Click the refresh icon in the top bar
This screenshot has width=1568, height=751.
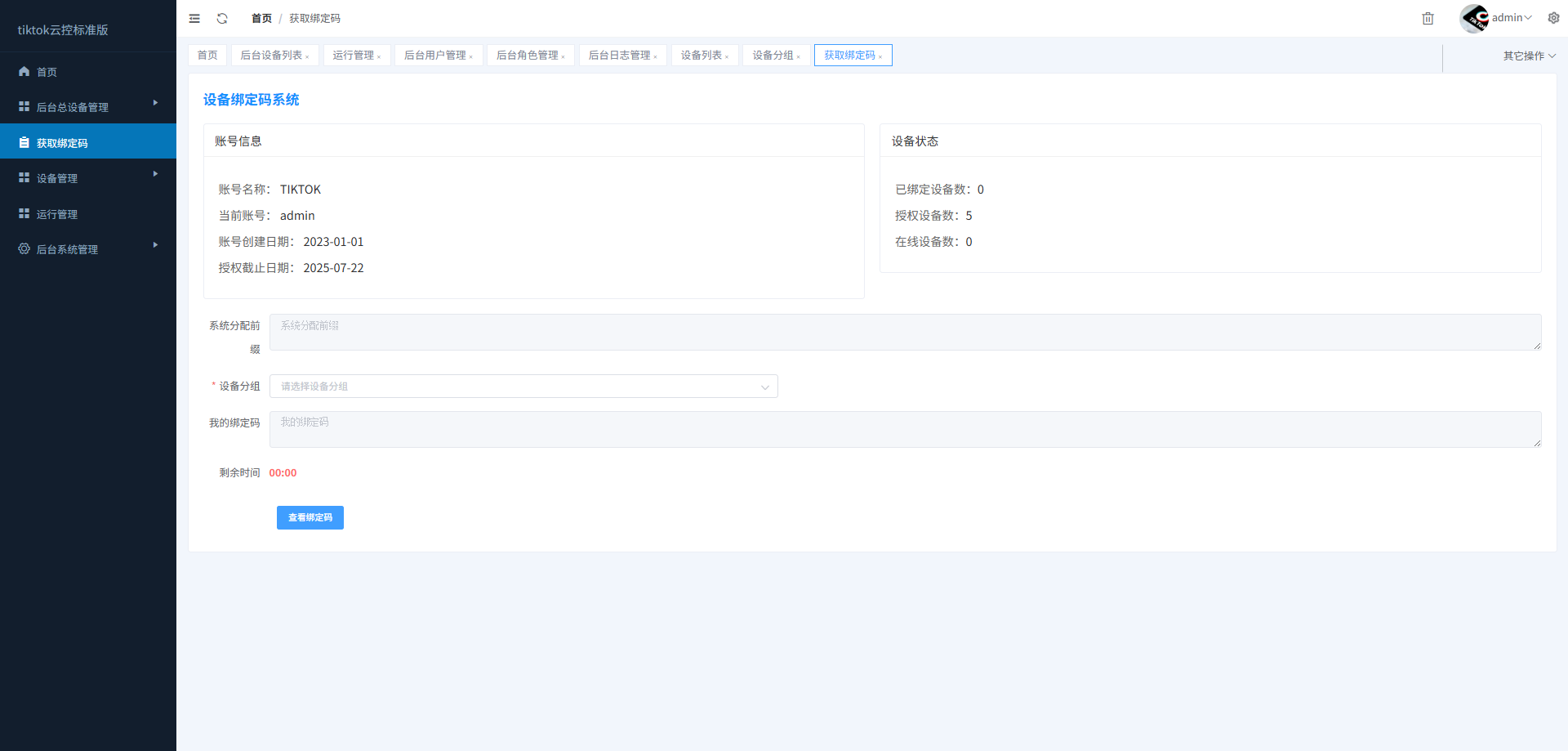(x=221, y=18)
